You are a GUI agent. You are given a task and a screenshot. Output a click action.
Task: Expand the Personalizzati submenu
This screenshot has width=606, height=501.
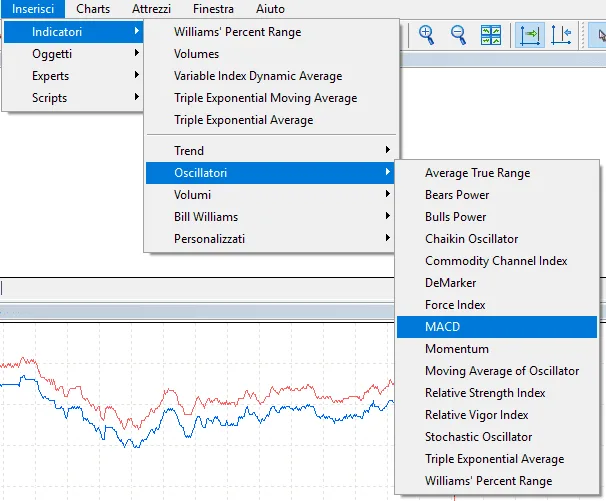coord(271,239)
